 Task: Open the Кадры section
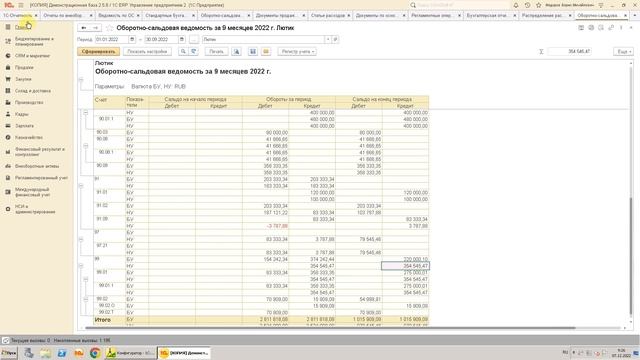click(21, 114)
